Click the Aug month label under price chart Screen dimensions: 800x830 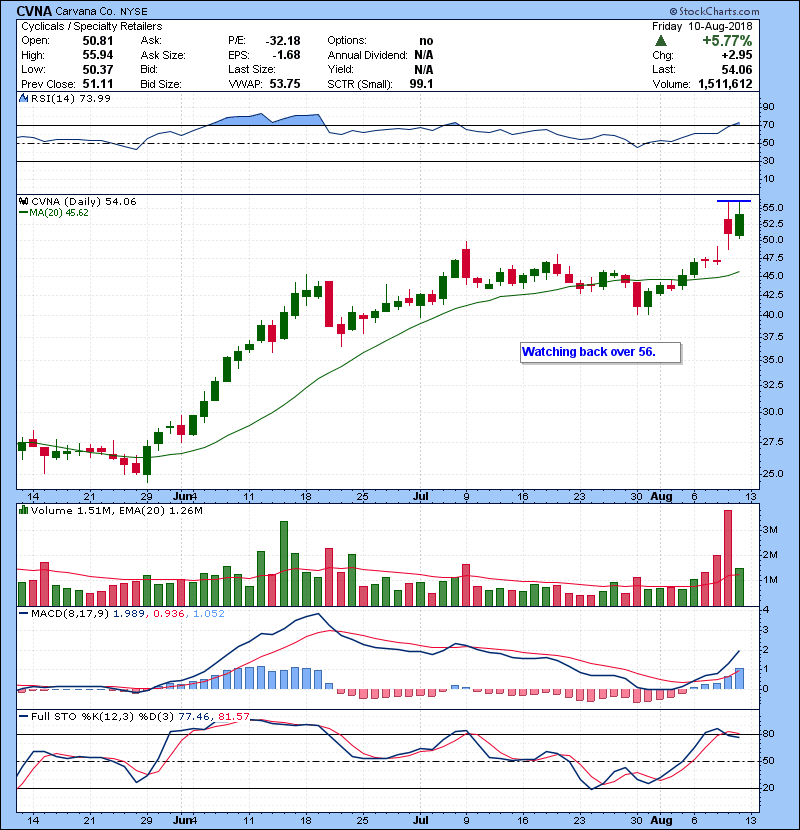point(661,497)
